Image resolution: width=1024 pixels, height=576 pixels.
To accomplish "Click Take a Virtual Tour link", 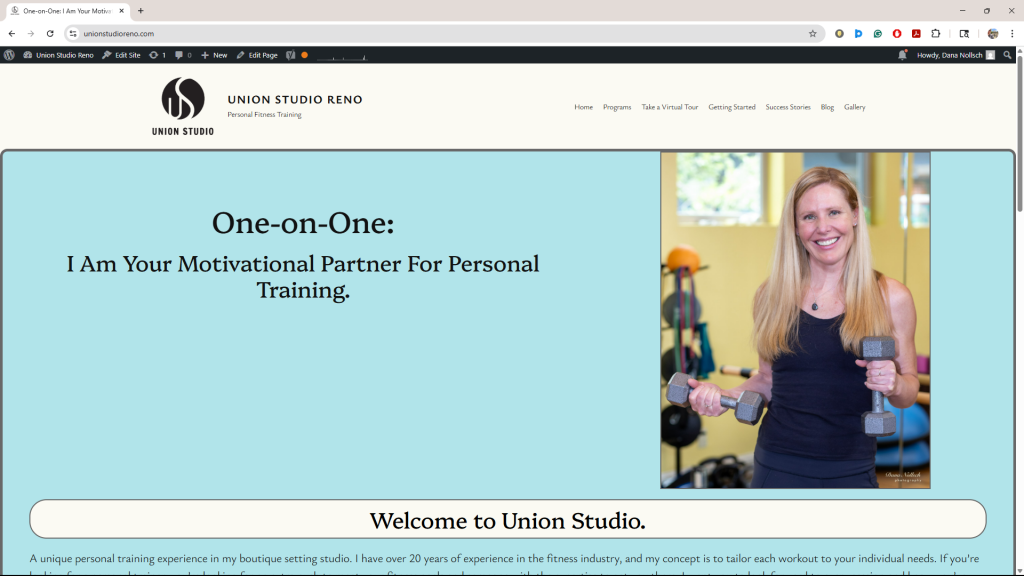I will click(x=670, y=107).
